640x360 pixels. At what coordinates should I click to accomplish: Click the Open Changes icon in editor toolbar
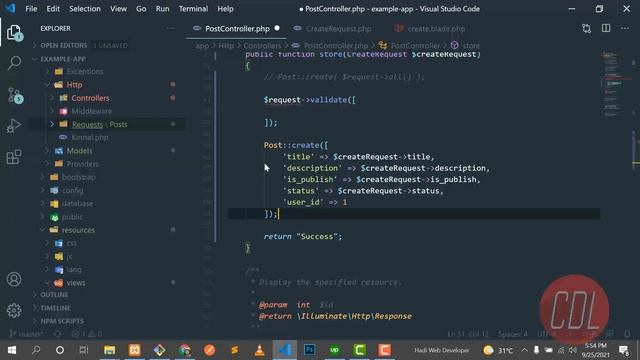tap(587, 29)
